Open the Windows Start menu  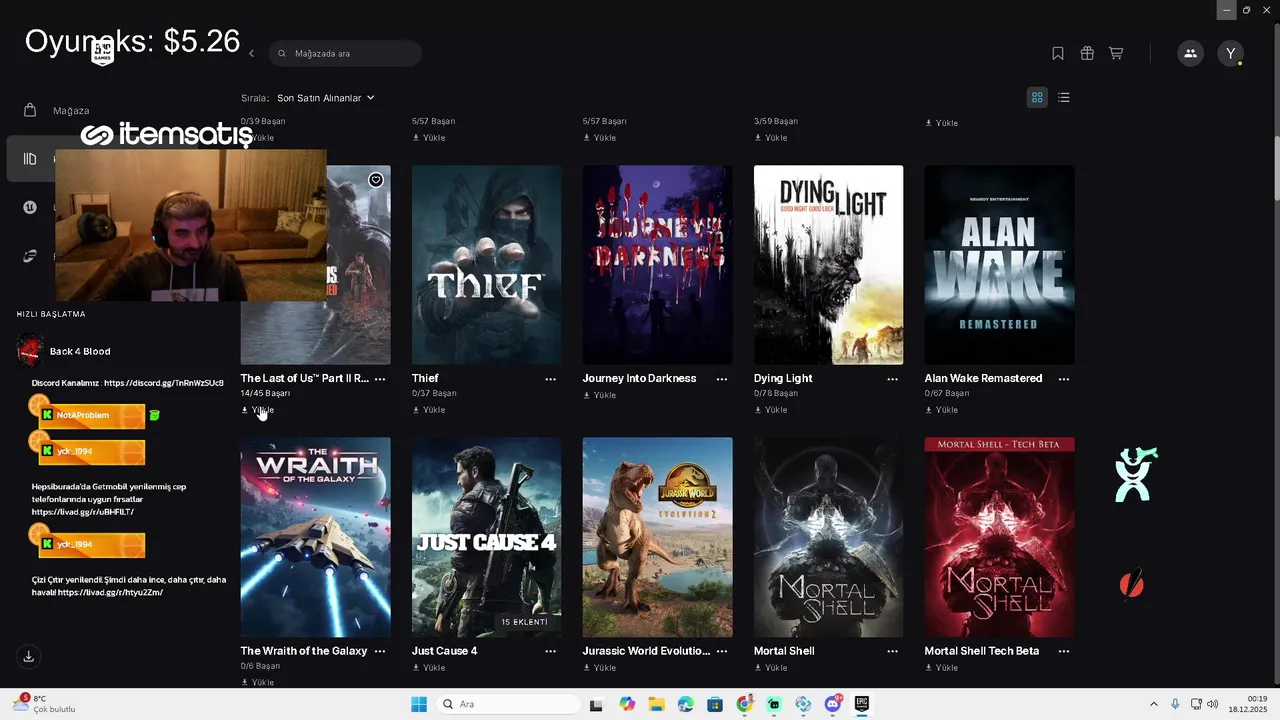pyautogui.click(x=419, y=704)
